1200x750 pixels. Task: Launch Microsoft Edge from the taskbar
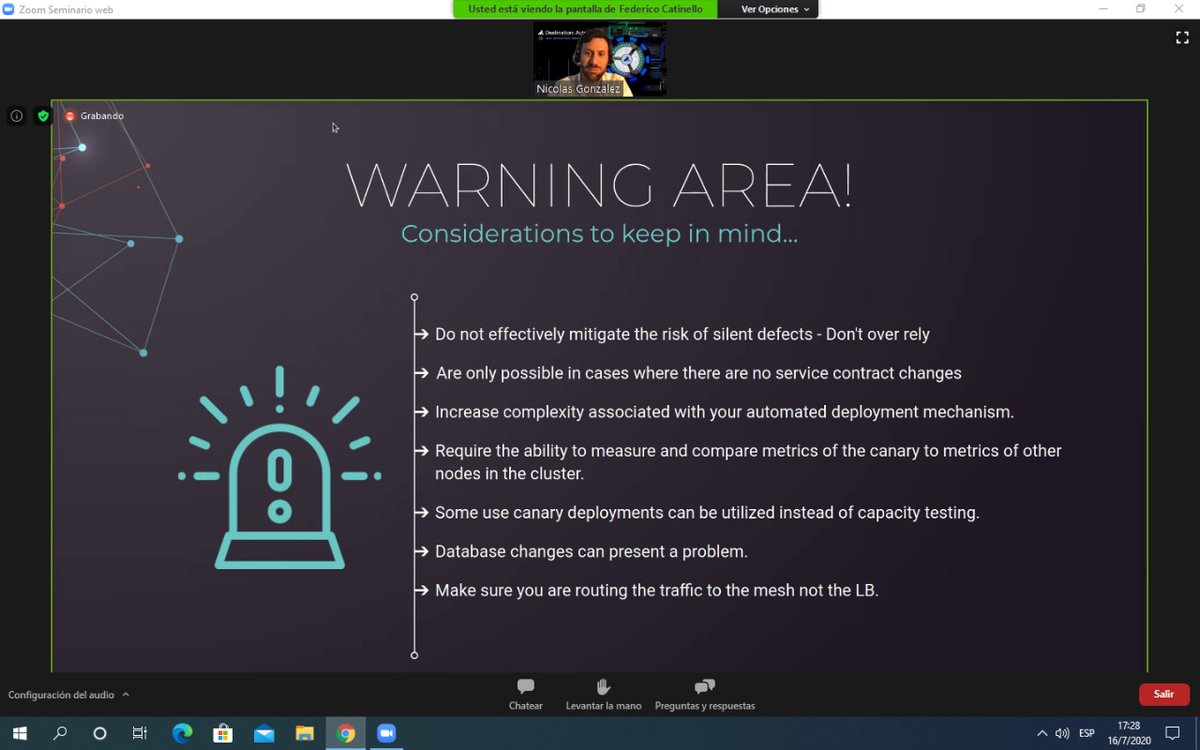tap(182, 733)
